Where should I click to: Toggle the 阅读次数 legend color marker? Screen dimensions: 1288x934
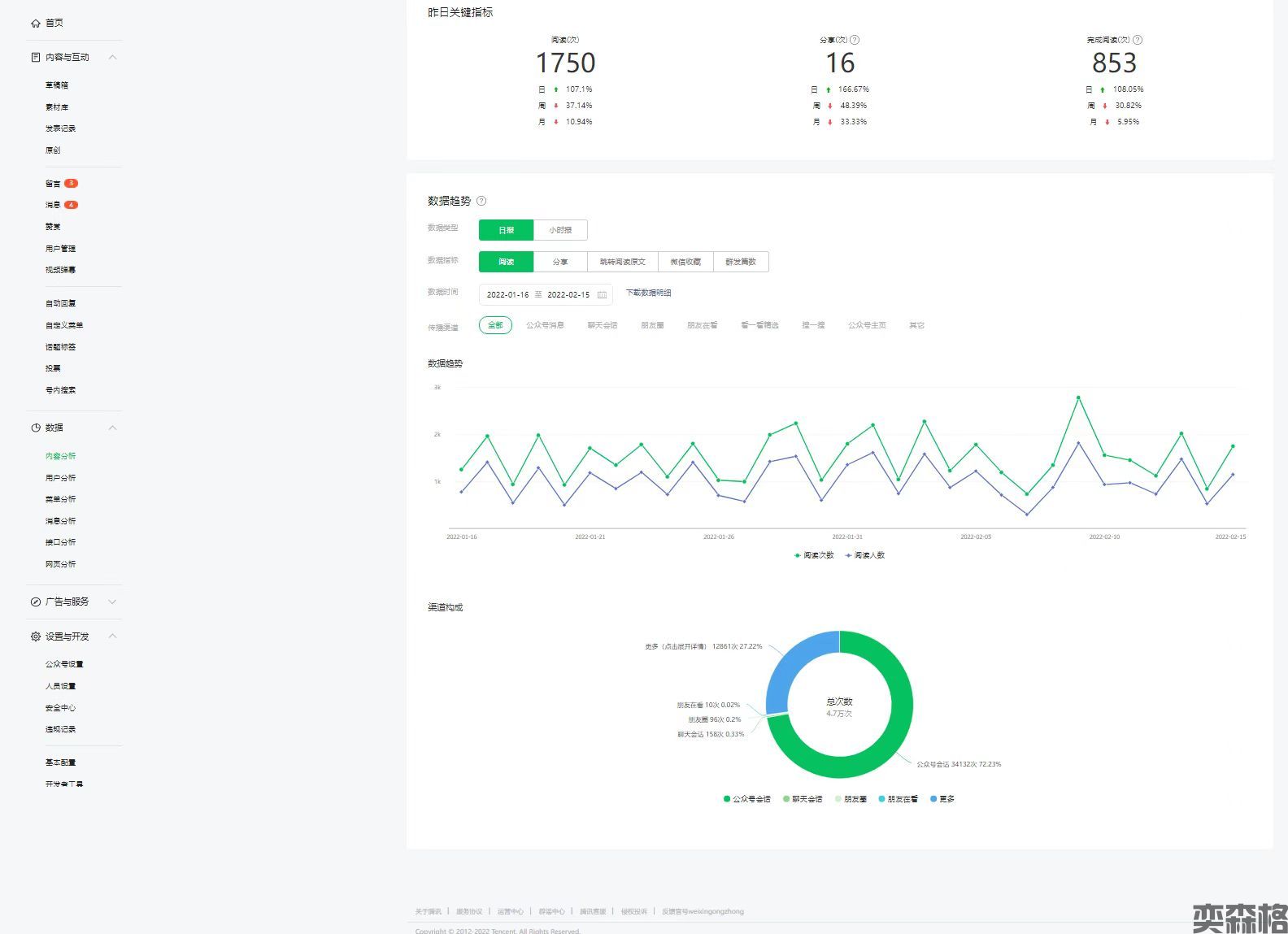click(x=797, y=555)
